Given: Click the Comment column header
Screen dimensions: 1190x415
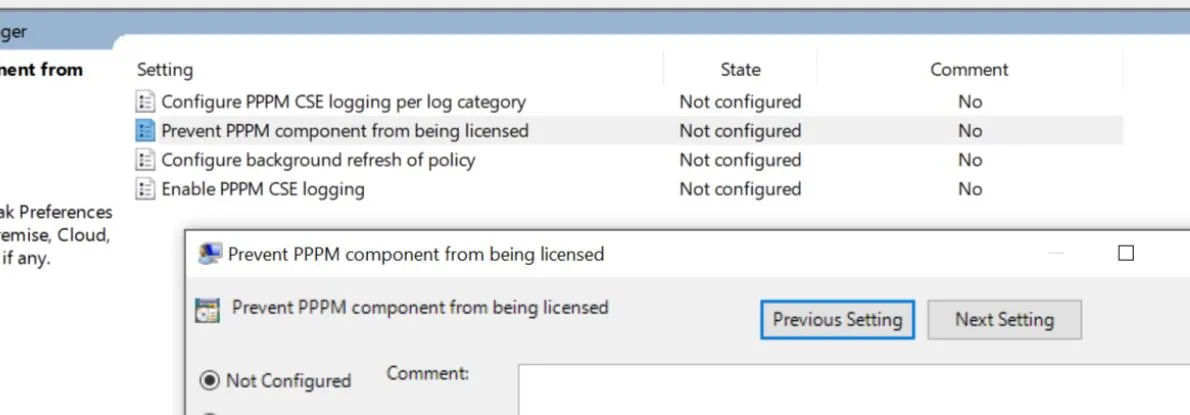Looking at the screenshot, I should point(969,70).
